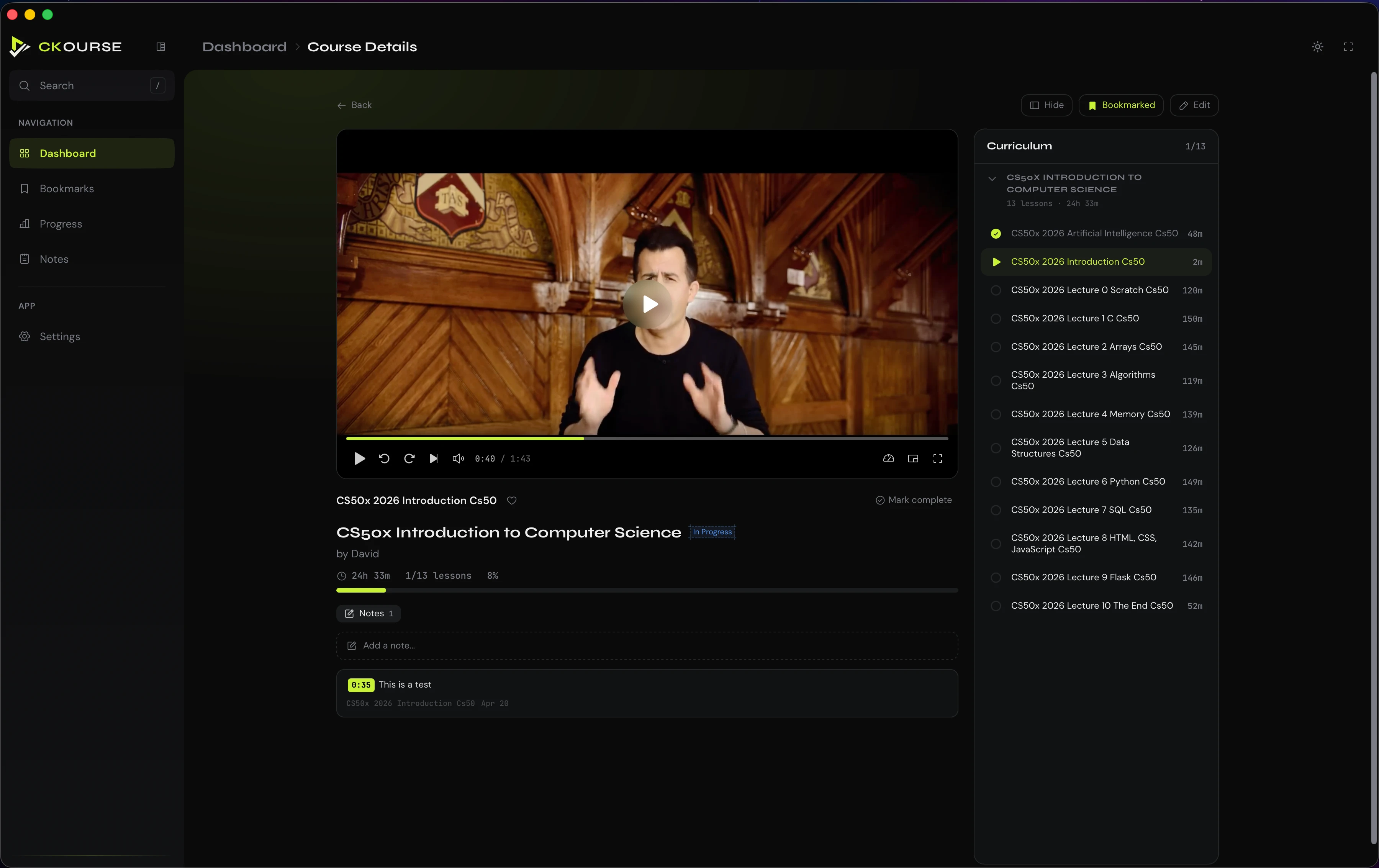Collapse the sidebar panel icon
Screen dimensions: 1379x868
(x=161, y=47)
